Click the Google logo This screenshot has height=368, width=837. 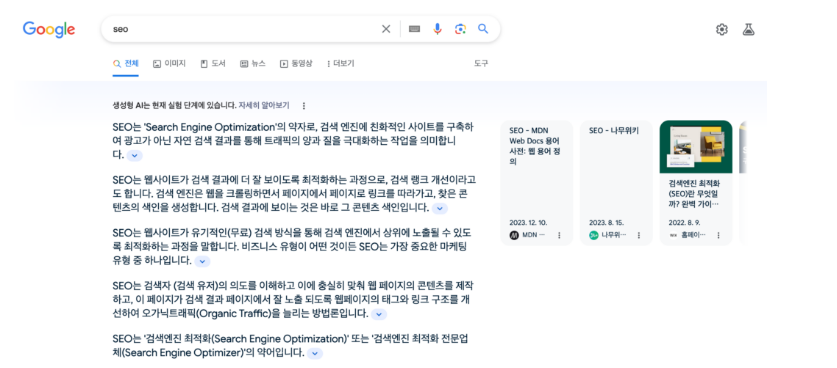pyautogui.click(x=49, y=29)
